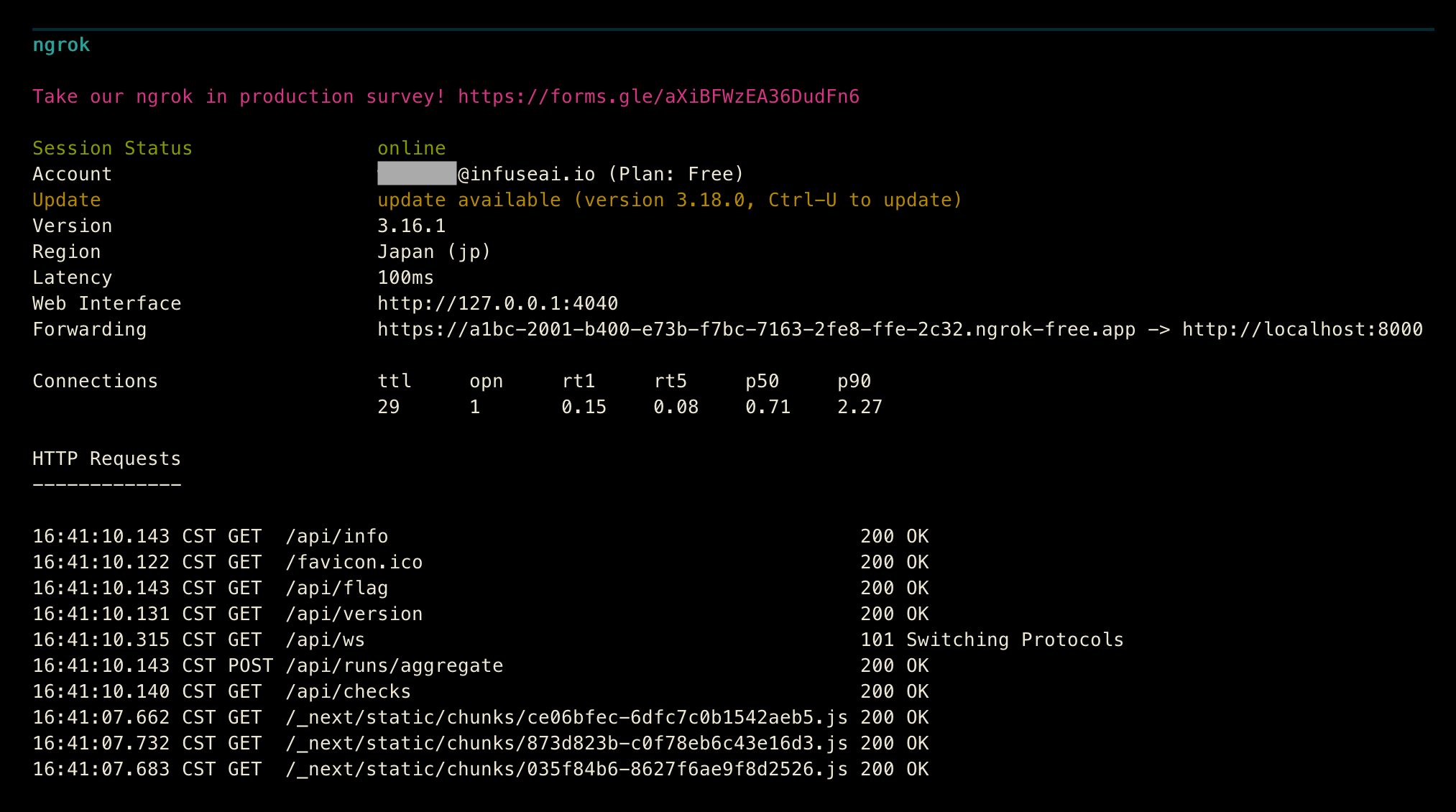Click the 873d823b chunk request path

point(567,743)
